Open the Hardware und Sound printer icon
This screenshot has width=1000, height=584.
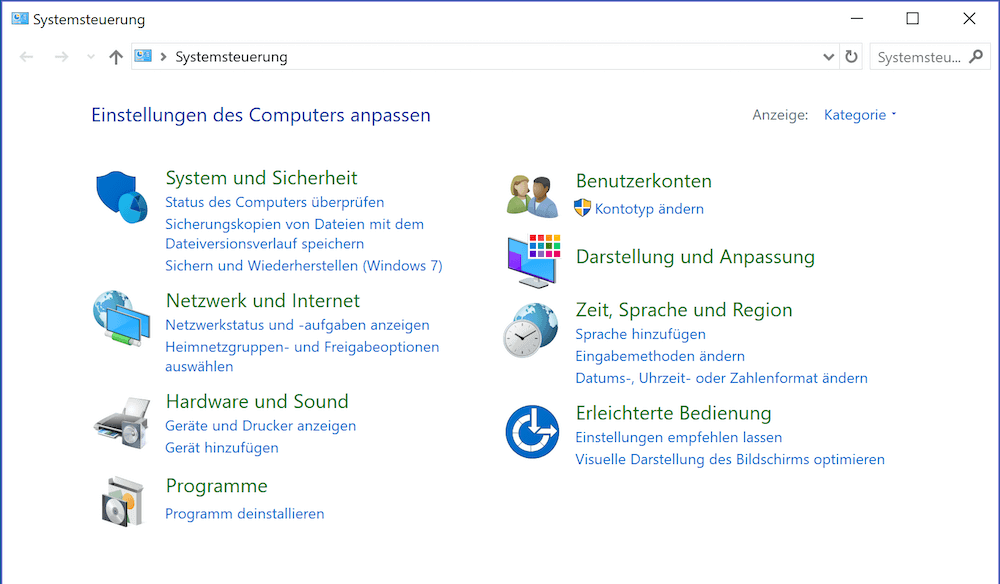(x=122, y=422)
